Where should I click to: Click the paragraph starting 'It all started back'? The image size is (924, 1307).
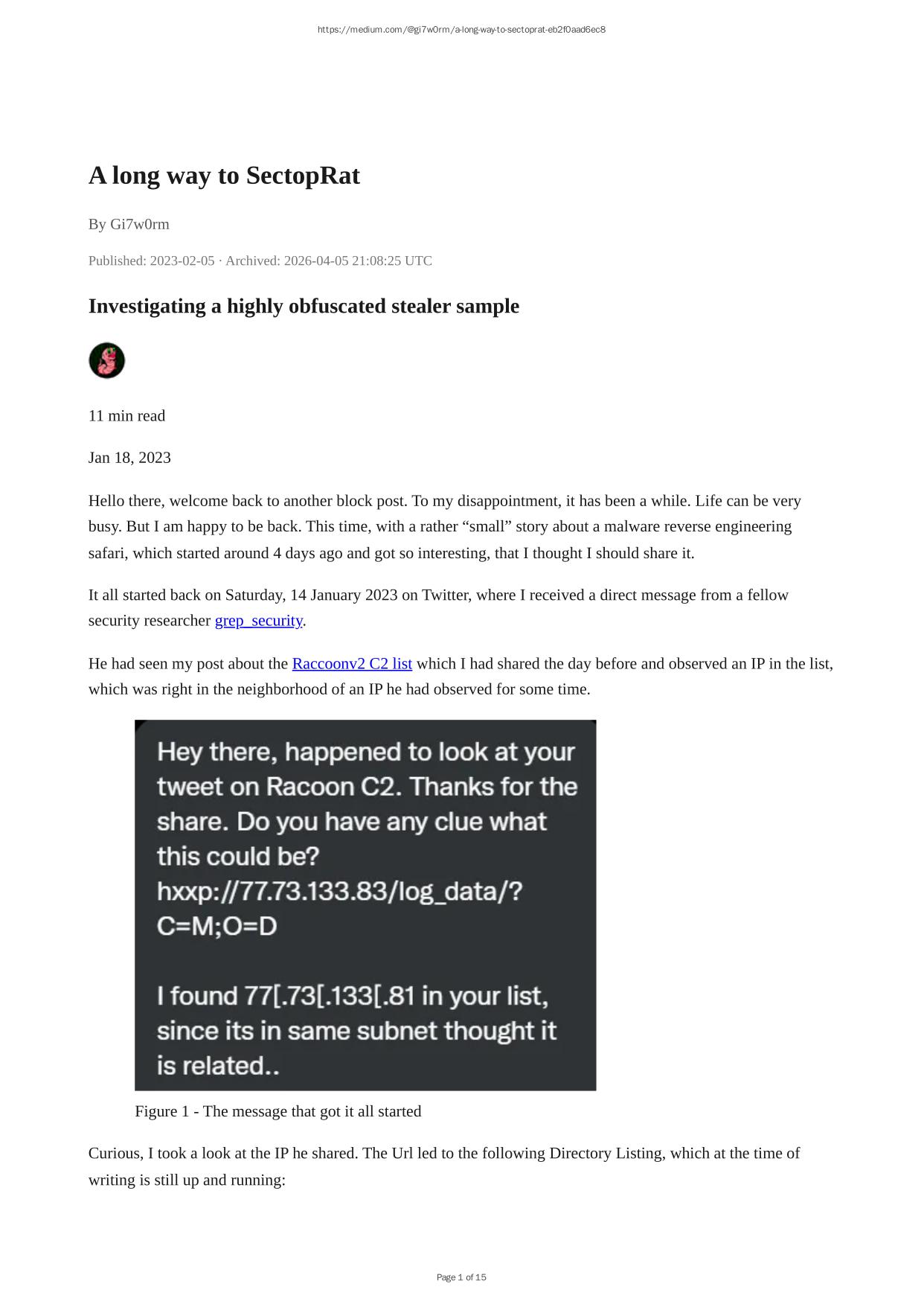click(438, 607)
